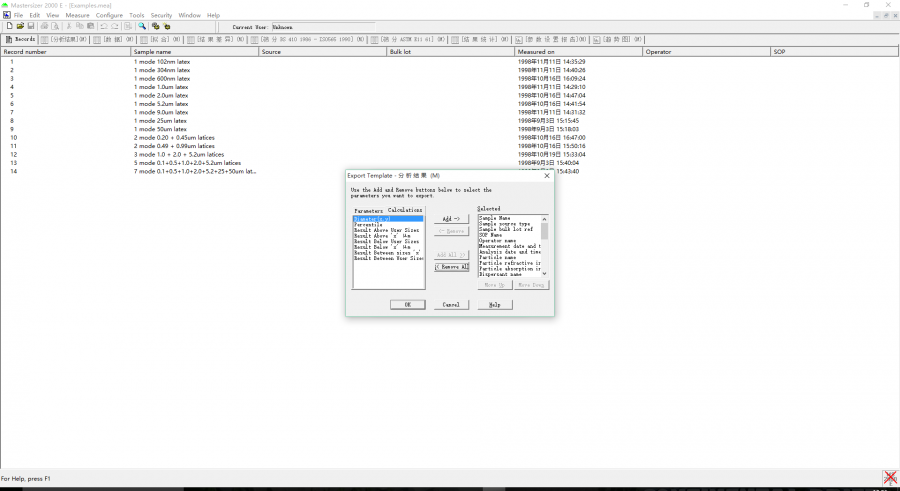Close the Export Template dialog
Viewport: 900px width, 491px height.
(547, 176)
